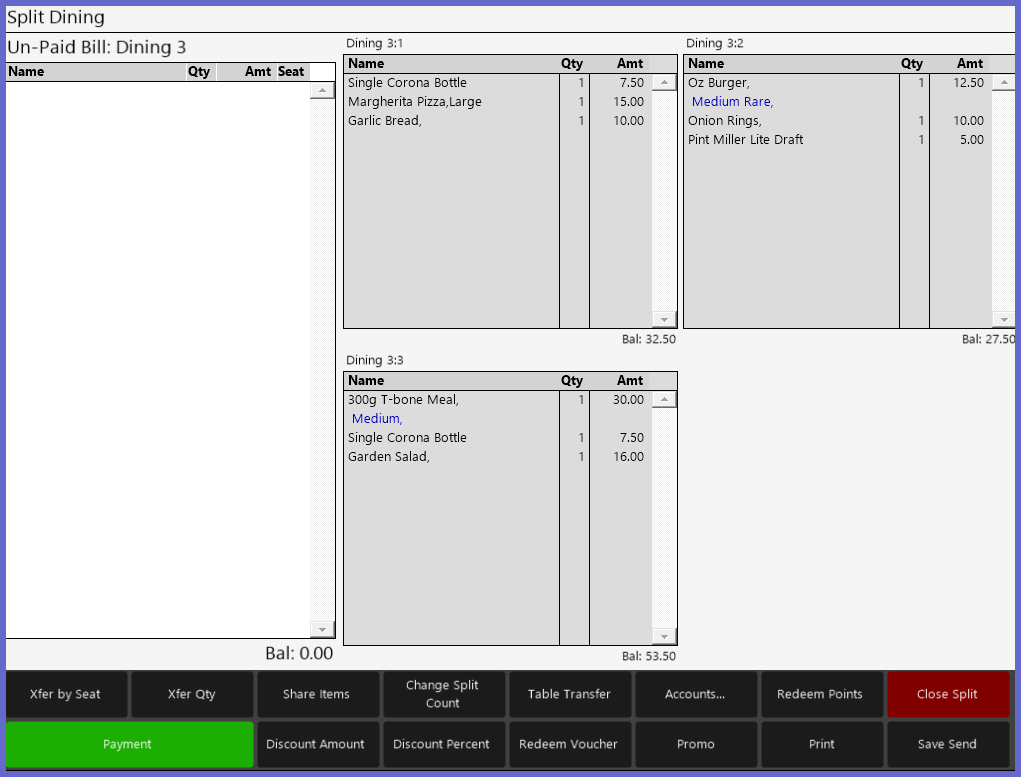This screenshot has width=1021, height=777.
Task: Select Margherita Pizza,Large in Dining 3:1
Action: [415, 102]
